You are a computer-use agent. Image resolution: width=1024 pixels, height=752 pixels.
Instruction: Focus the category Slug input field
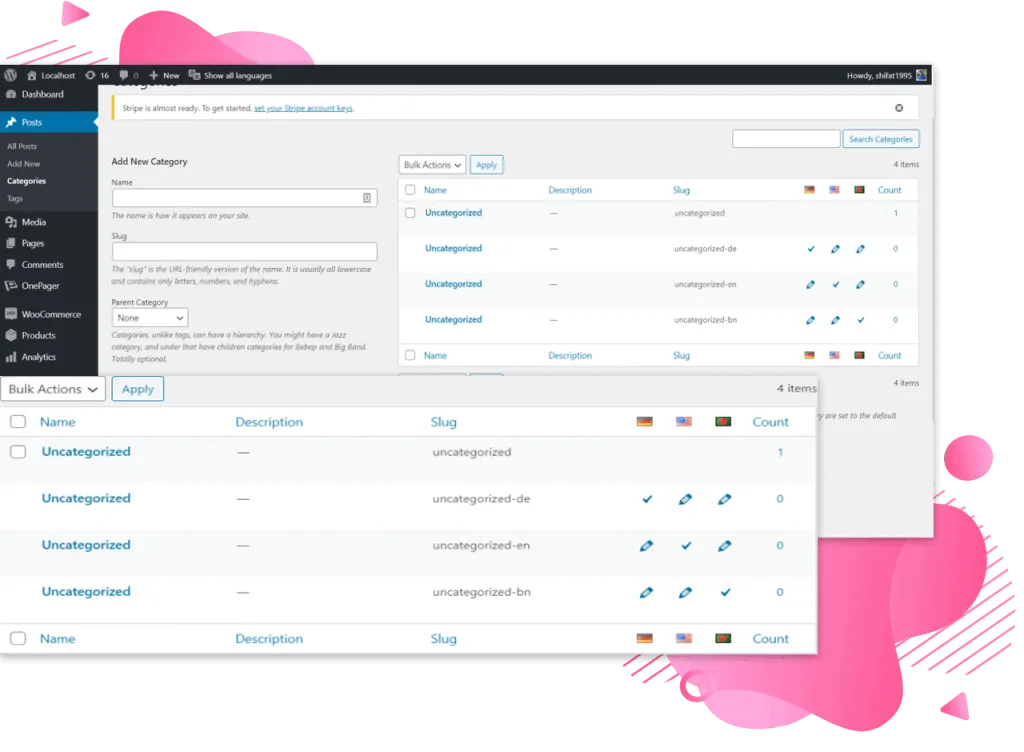(244, 251)
